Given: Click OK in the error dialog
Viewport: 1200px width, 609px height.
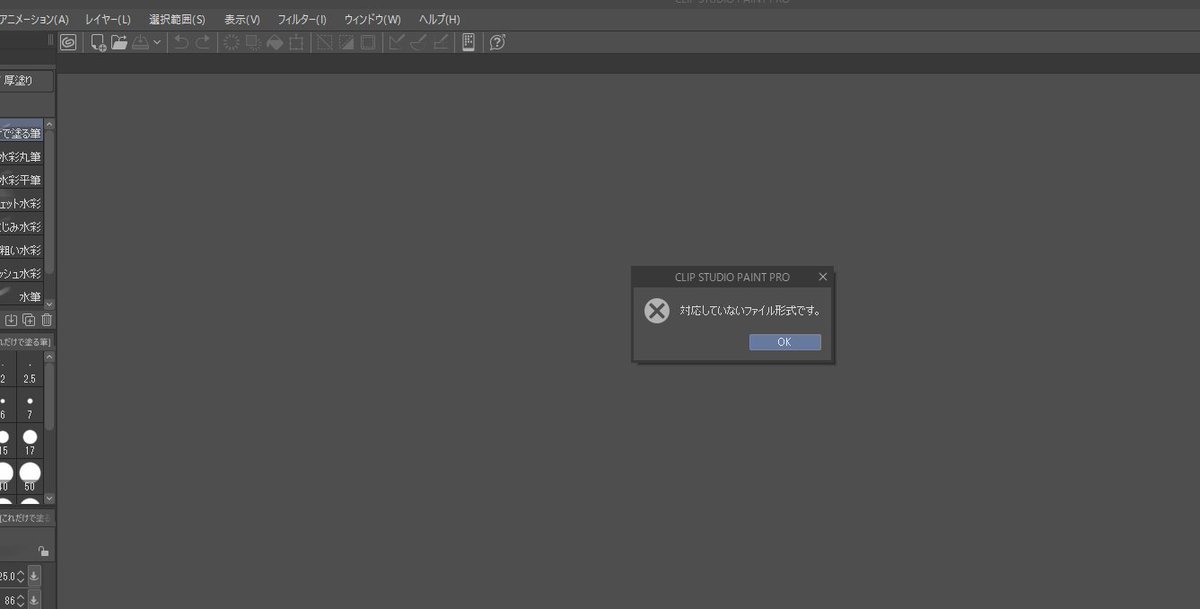Looking at the screenshot, I should pos(785,342).
